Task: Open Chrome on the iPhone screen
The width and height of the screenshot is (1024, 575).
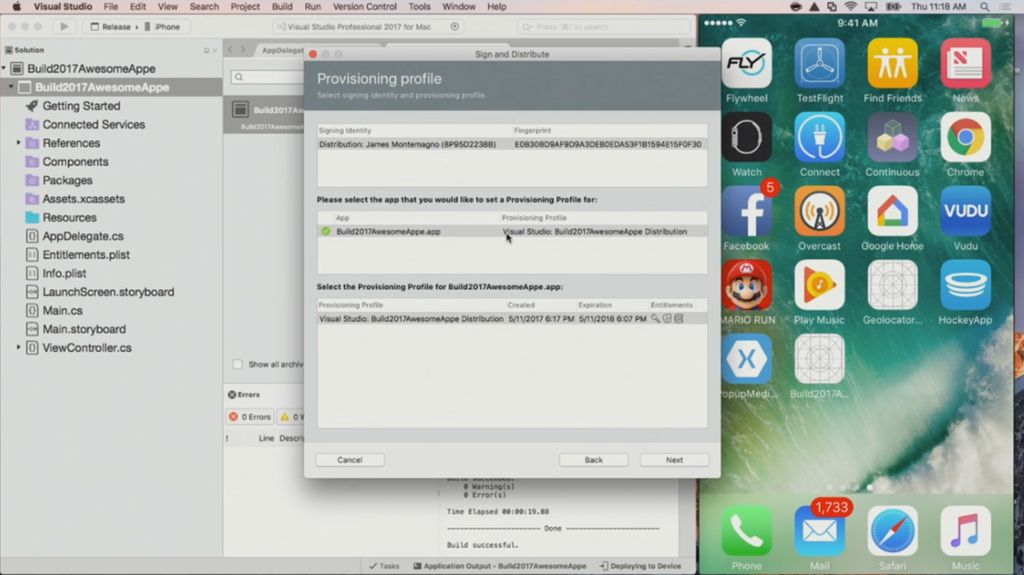Action: (965, 137)
